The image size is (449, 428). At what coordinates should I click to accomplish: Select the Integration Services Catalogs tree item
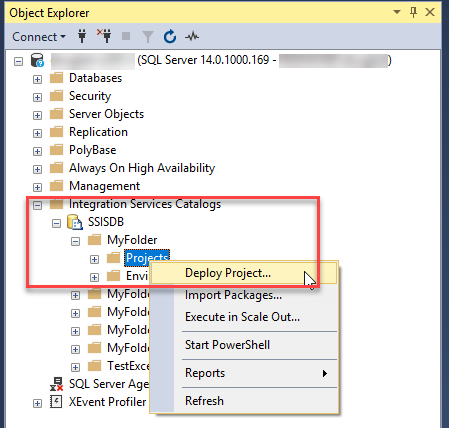[x=145, y=204]
